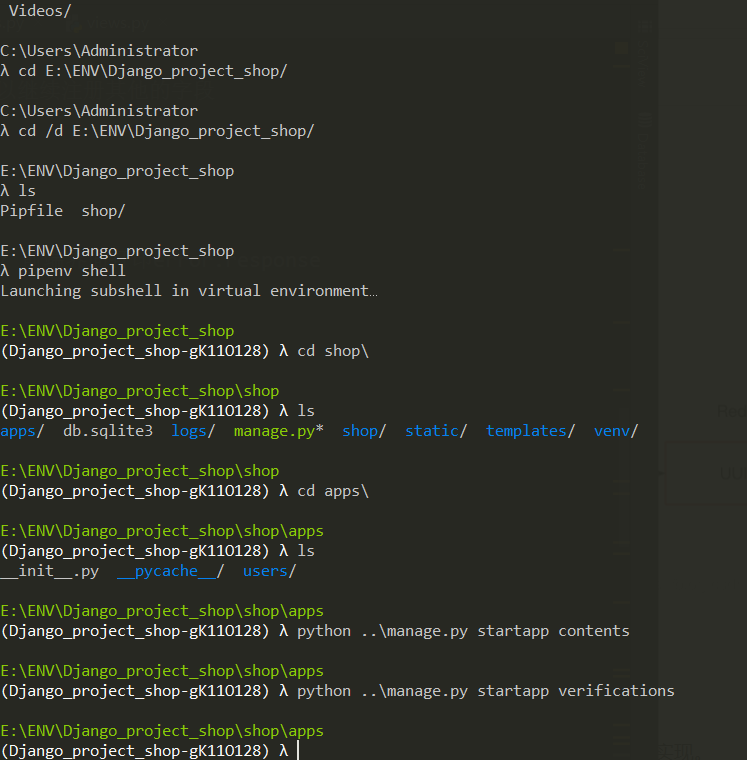Click blue '__pycache__/' directory

point(171,571)
